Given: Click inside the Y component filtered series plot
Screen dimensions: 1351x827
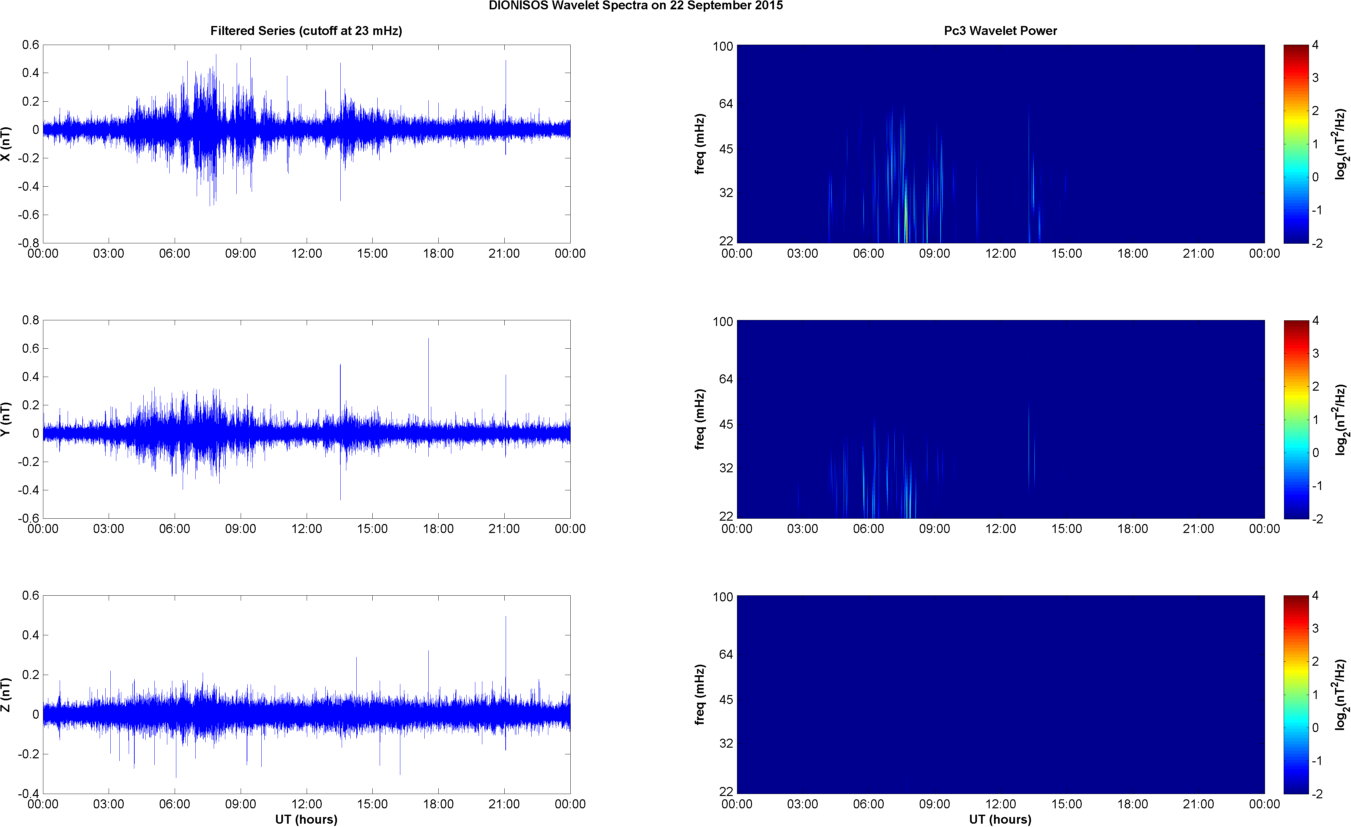Looking at the screenshot, I should [306, 419].
